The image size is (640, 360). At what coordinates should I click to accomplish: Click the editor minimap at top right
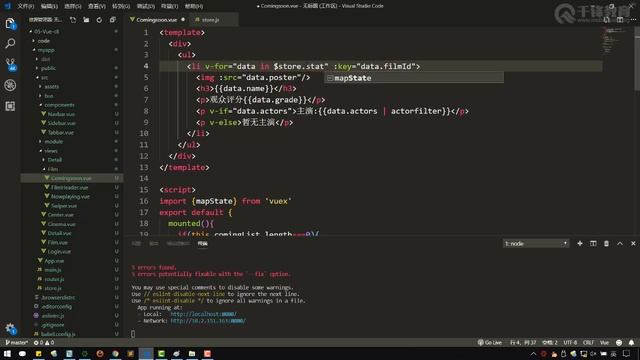[x=618, y=41]
